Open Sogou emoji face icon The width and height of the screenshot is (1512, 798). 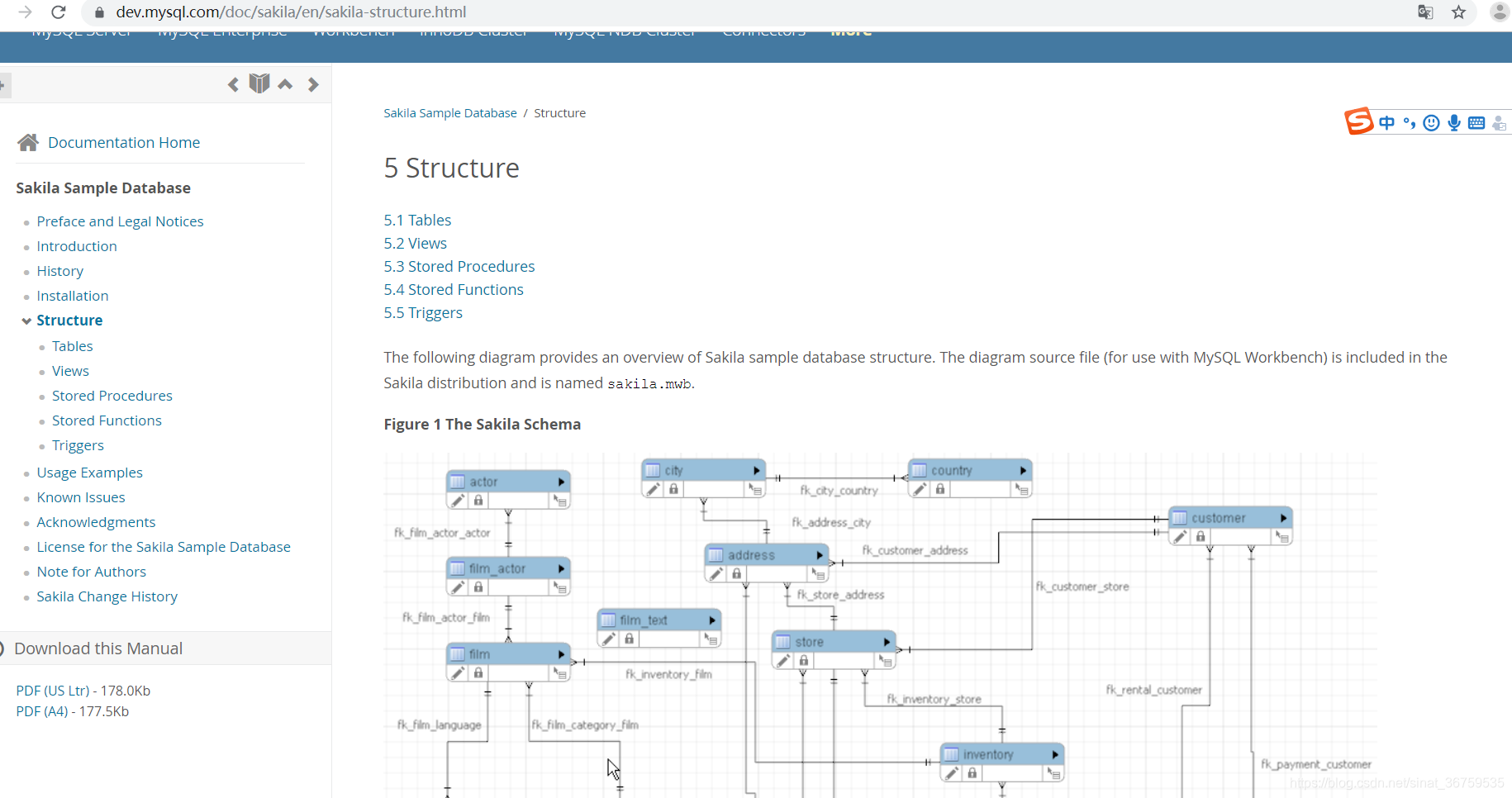[1432, 123]
